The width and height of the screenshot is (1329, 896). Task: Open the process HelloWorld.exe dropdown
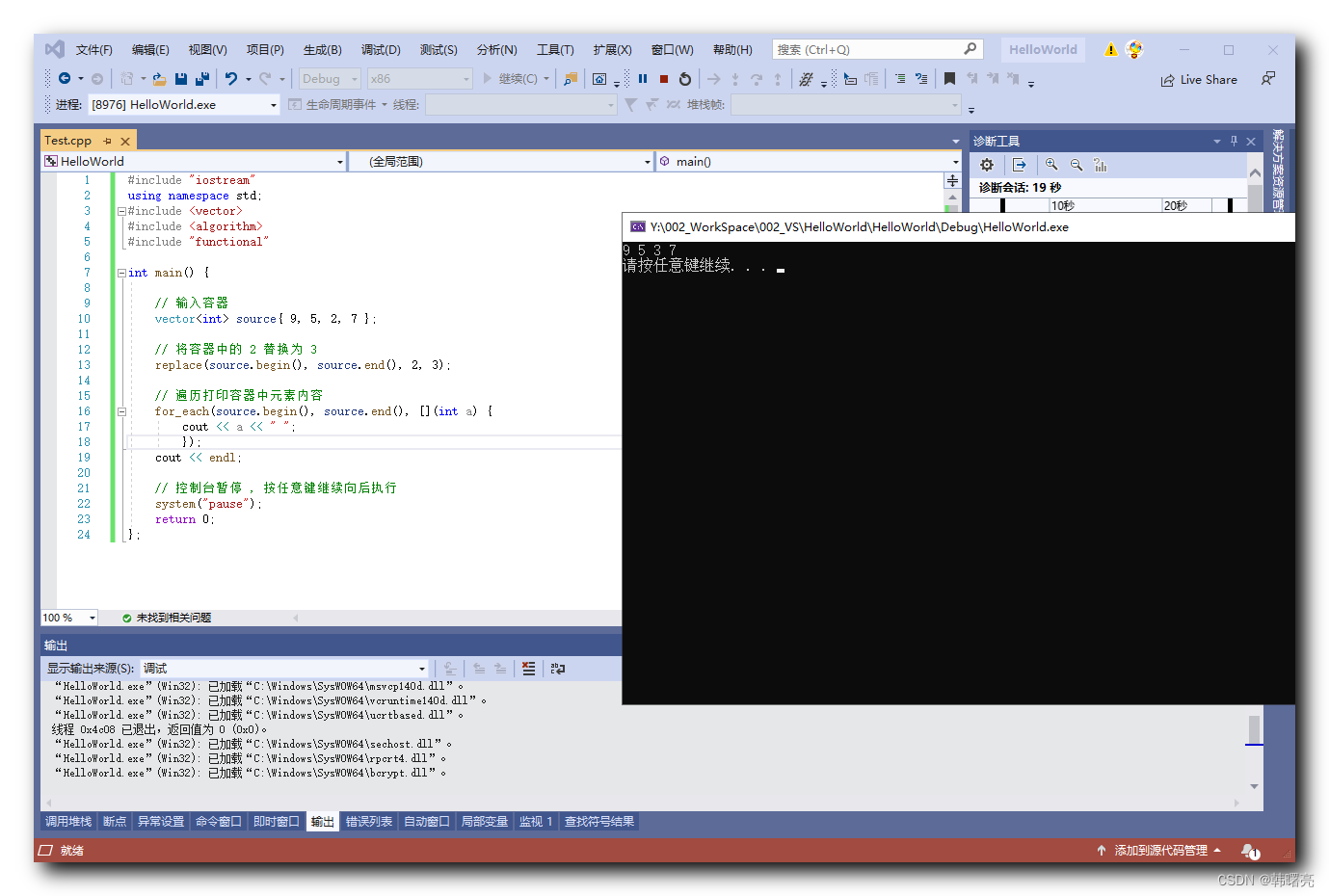coord(274,105)
